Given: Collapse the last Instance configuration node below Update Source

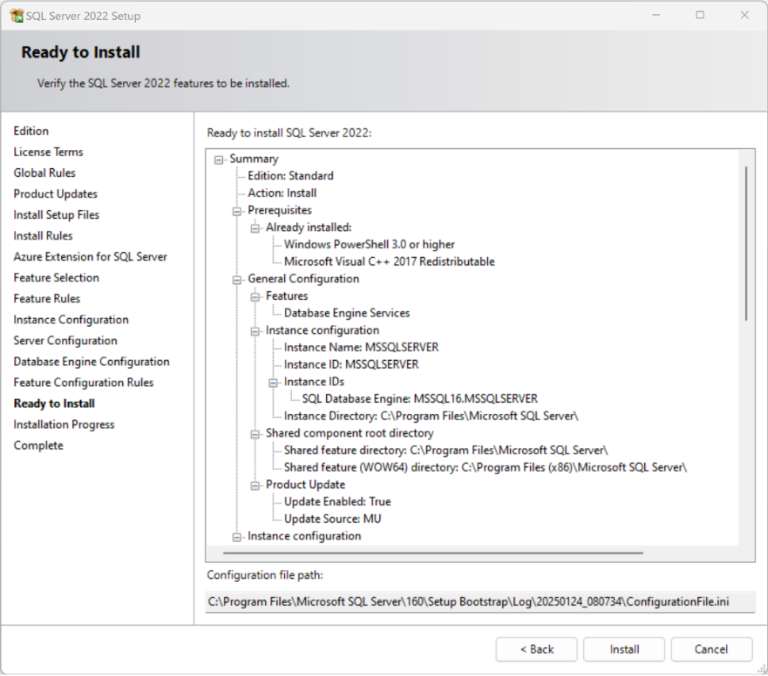Looking at the screenshot, I should coord(237,537).
